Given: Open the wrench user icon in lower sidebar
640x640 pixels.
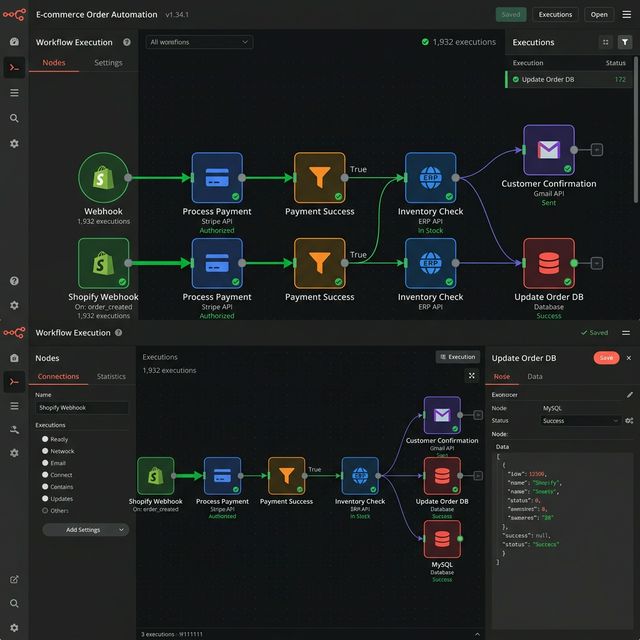Looking at the screenshot, I should tap(14, 429).
